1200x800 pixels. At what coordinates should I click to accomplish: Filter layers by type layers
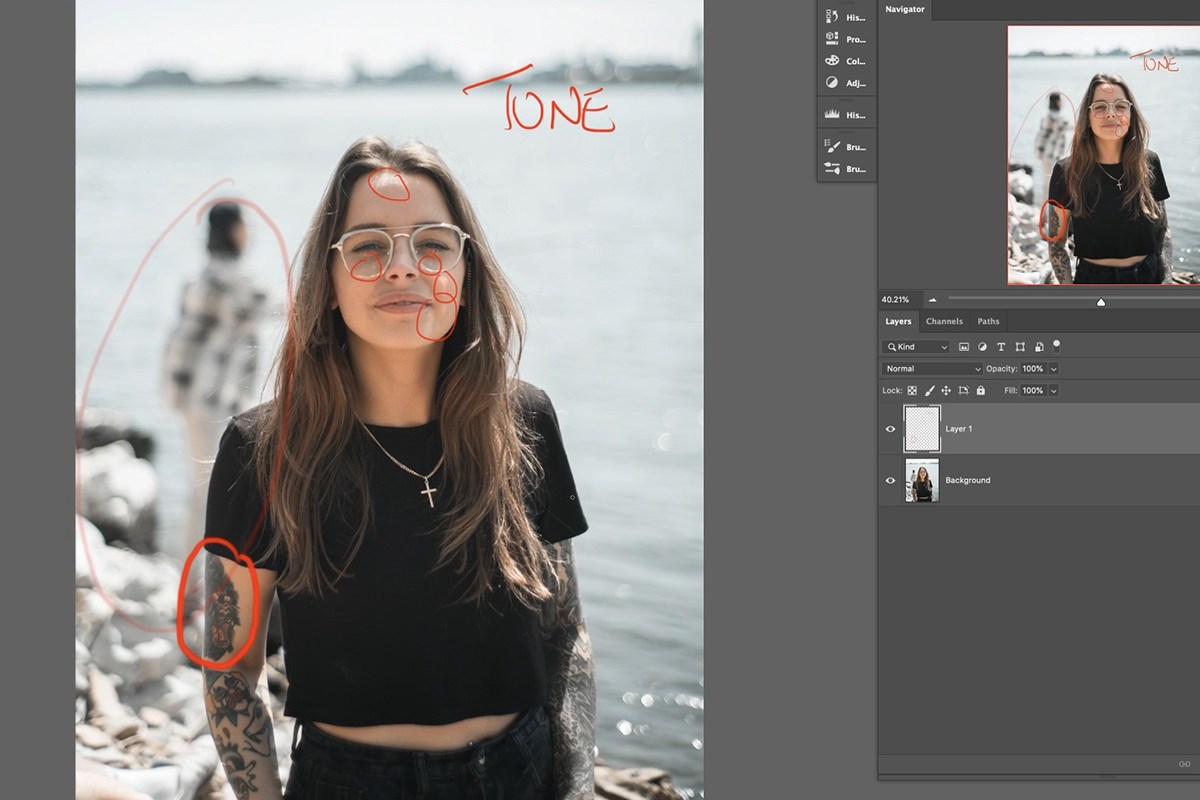click(1001, 347)
